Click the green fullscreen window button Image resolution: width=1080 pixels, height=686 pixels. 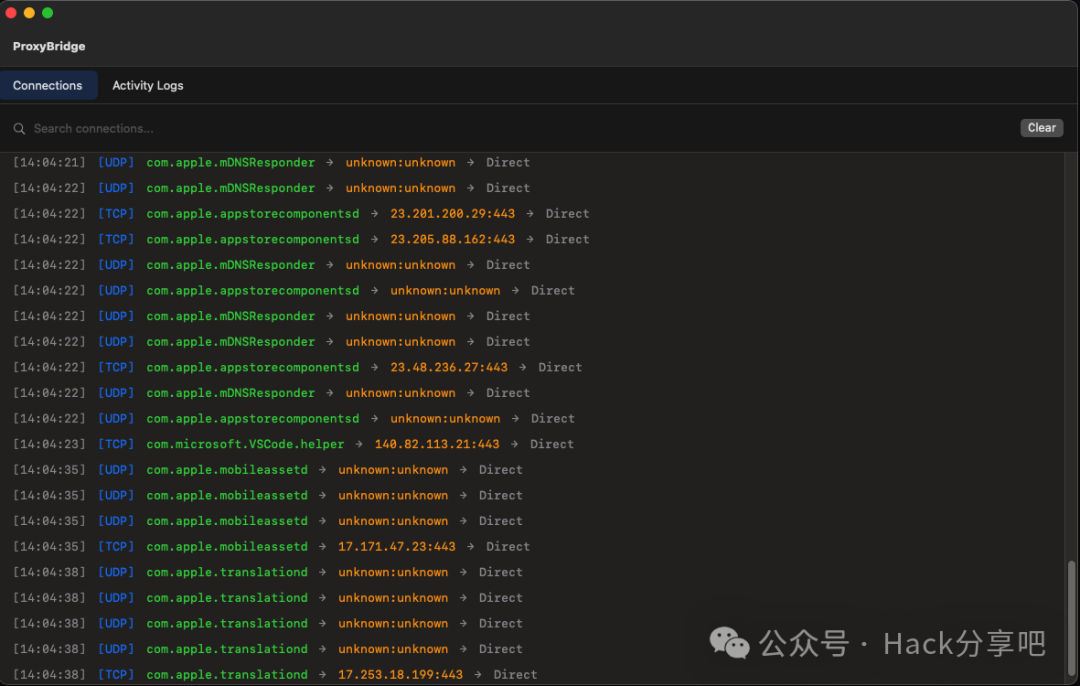[47, 13]
